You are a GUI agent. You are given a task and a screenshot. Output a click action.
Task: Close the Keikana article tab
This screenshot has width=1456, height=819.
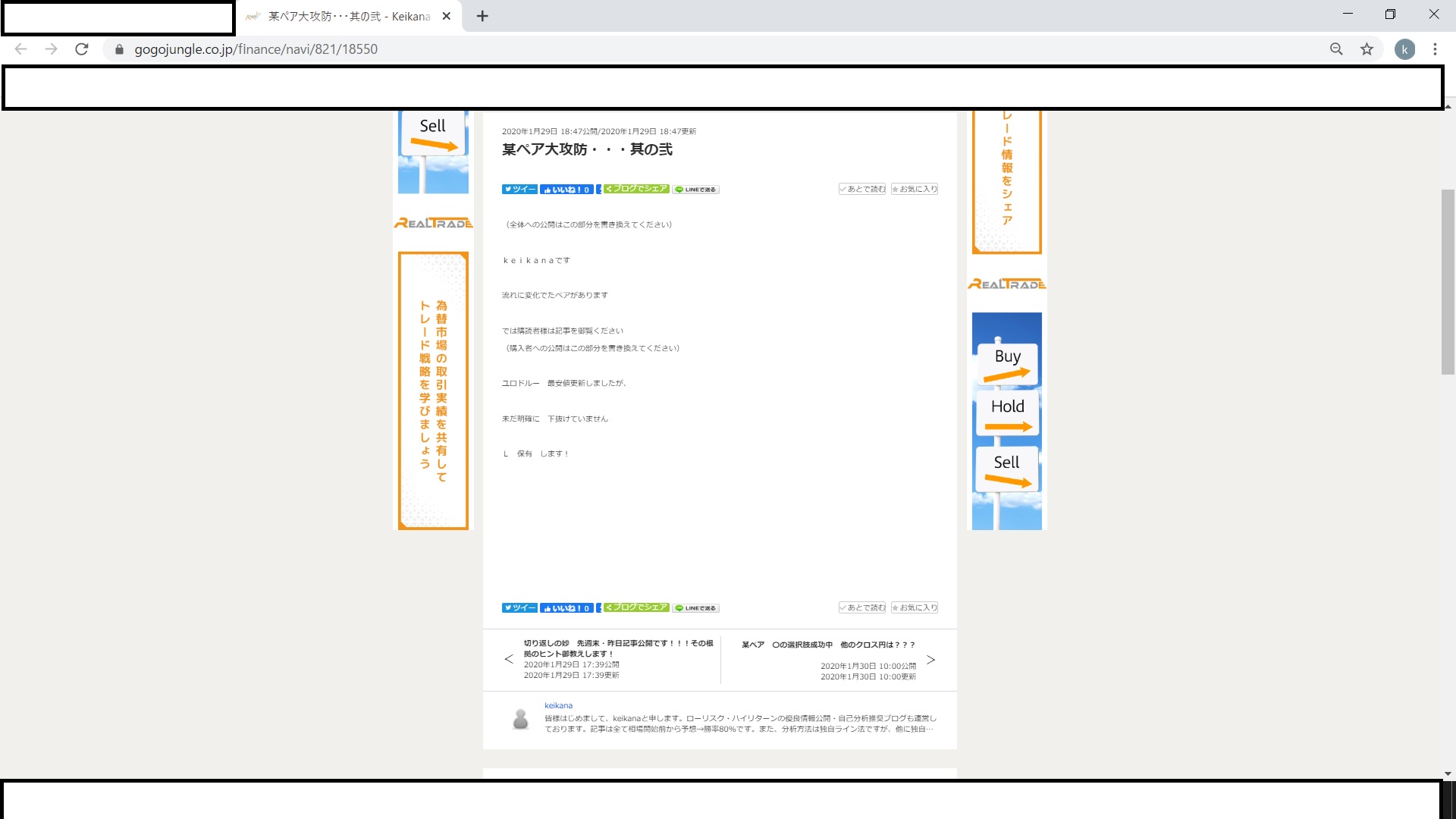coord(447,16)
